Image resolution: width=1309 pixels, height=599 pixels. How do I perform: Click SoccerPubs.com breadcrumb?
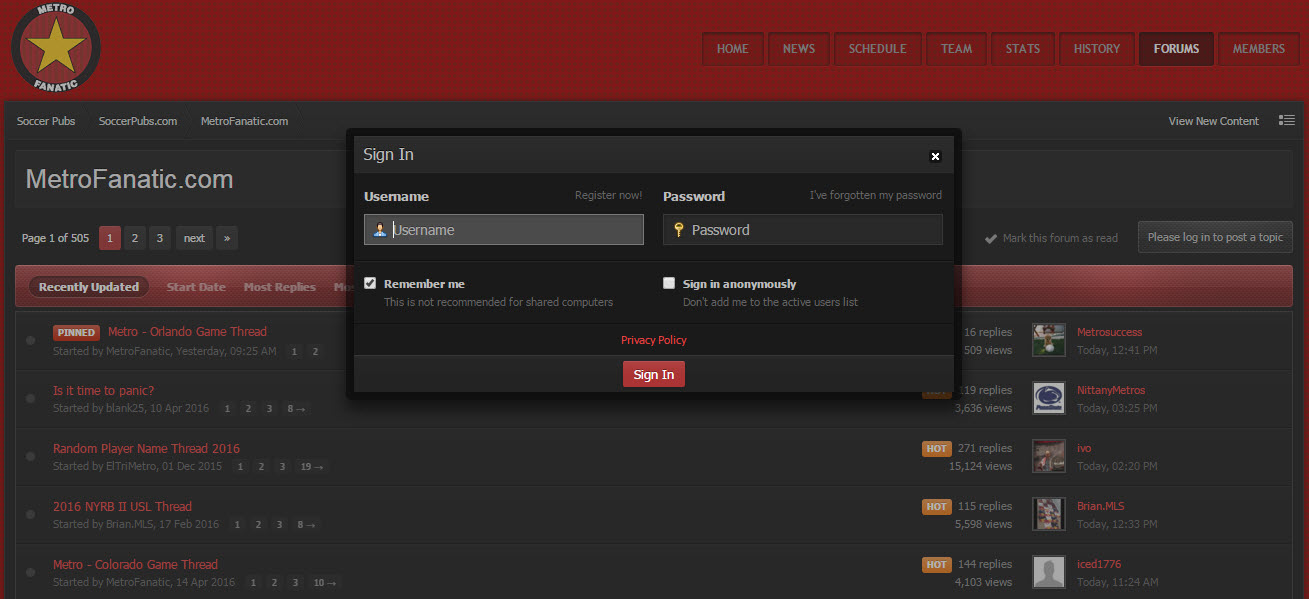[138, 121]
